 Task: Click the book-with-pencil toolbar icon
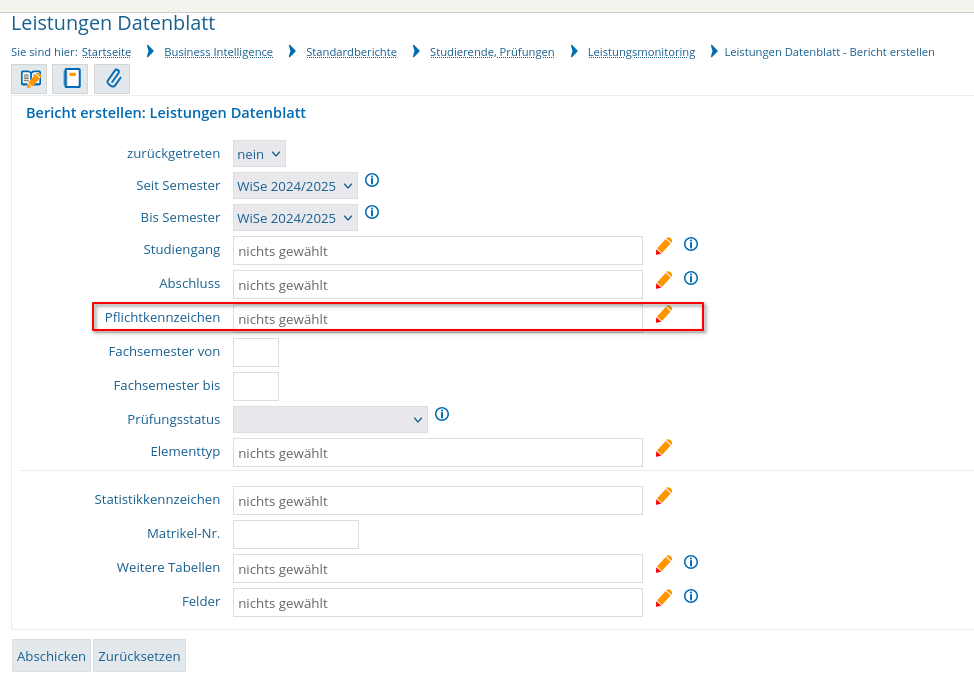(29, 79)
